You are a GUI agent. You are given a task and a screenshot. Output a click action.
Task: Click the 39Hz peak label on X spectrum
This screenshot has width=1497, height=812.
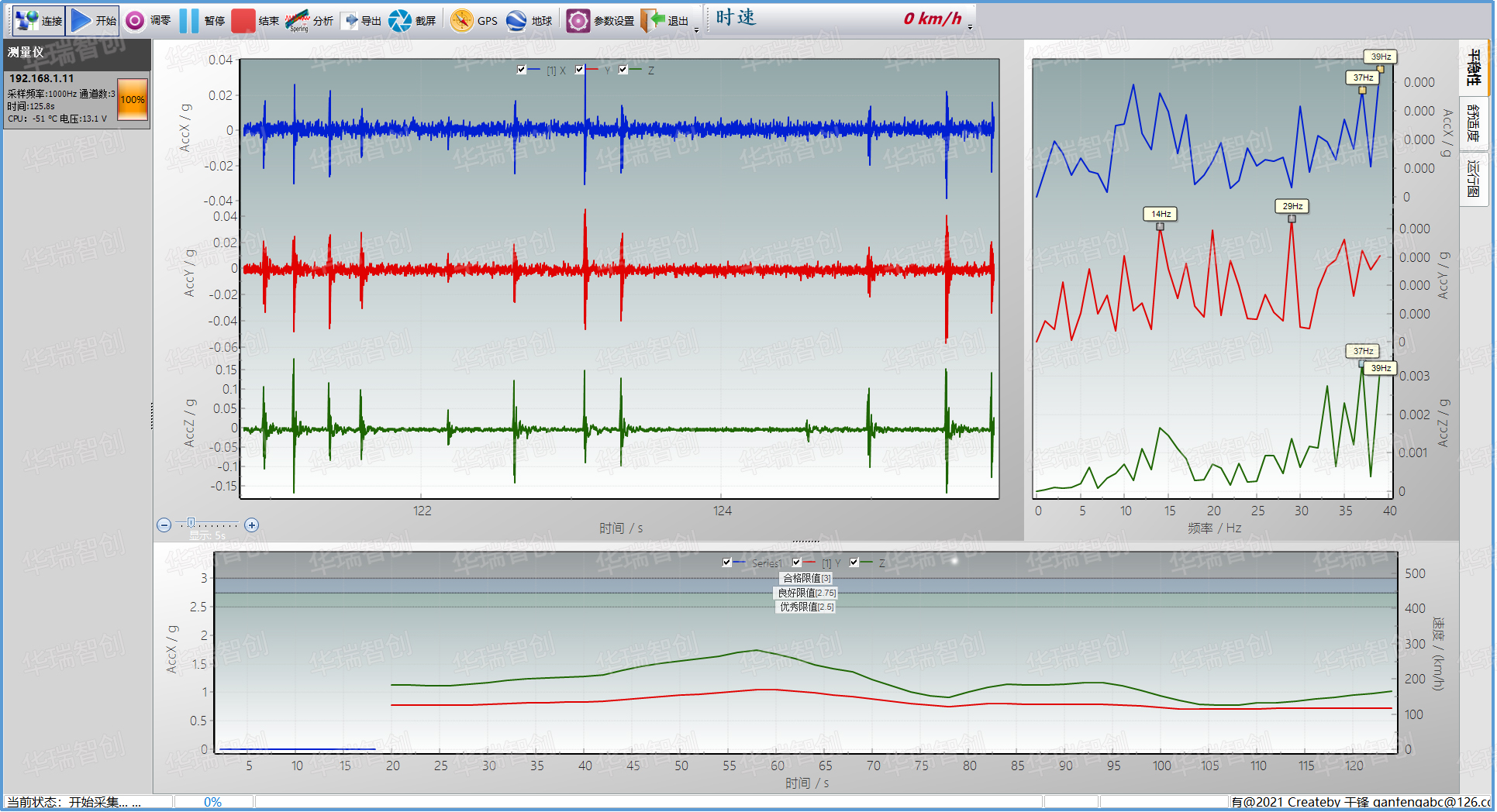[x=1381, y=57]
